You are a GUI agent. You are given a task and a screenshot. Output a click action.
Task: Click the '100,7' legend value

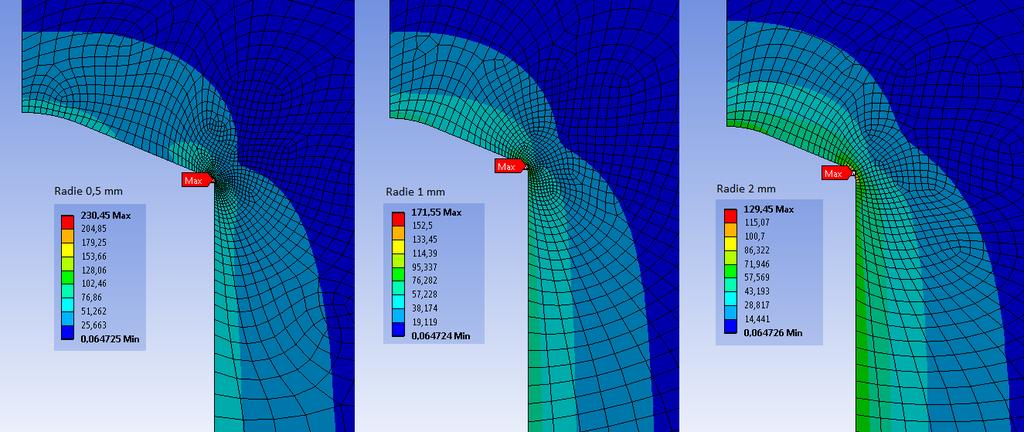coord(754,236)
